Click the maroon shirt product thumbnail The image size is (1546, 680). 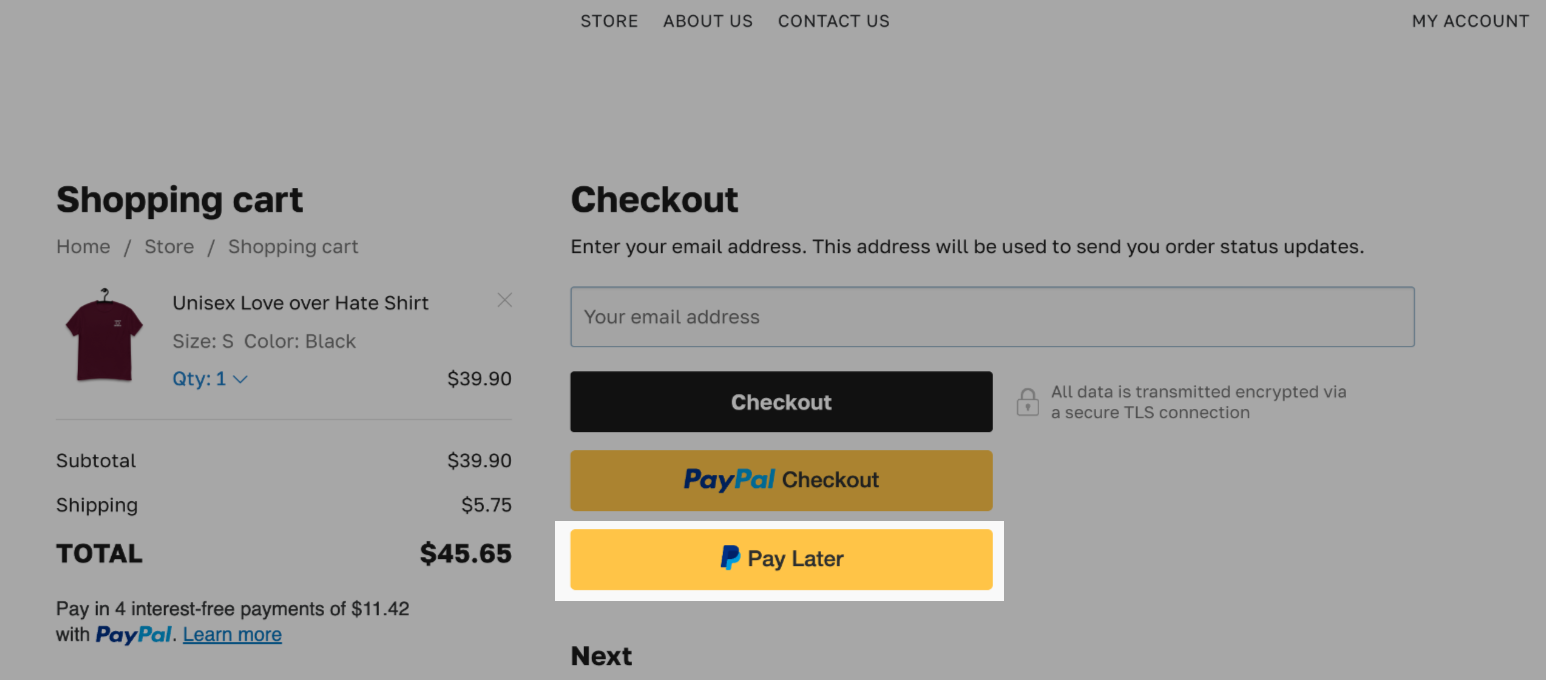click(x=104, y=340)
